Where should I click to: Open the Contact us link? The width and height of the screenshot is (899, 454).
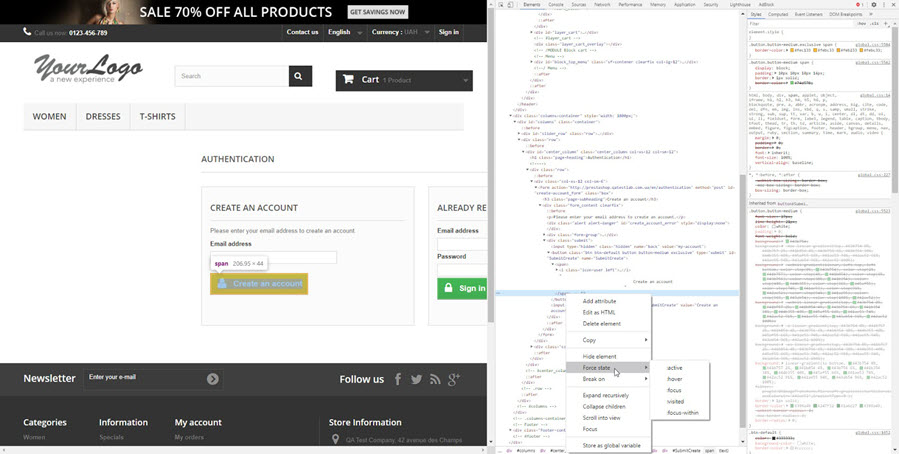point(302,32)
